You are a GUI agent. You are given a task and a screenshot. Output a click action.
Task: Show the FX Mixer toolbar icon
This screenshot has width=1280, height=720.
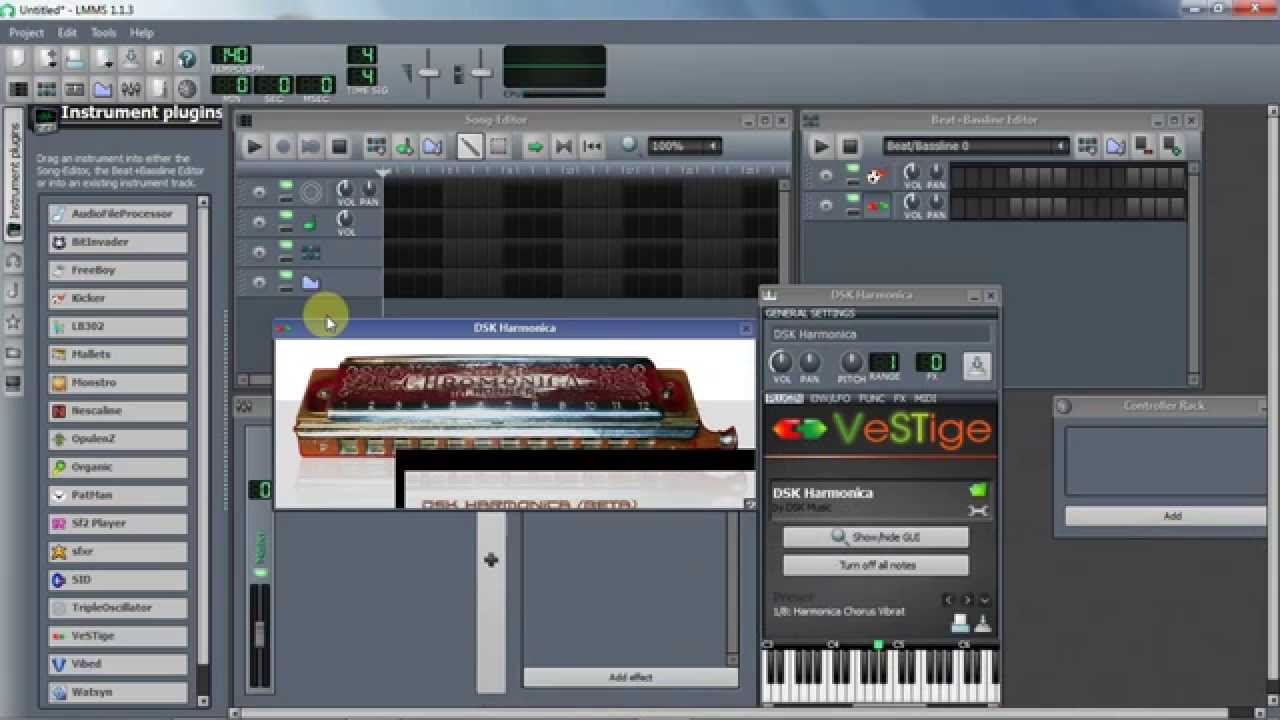pyautogui.click(x=130, y=89)
